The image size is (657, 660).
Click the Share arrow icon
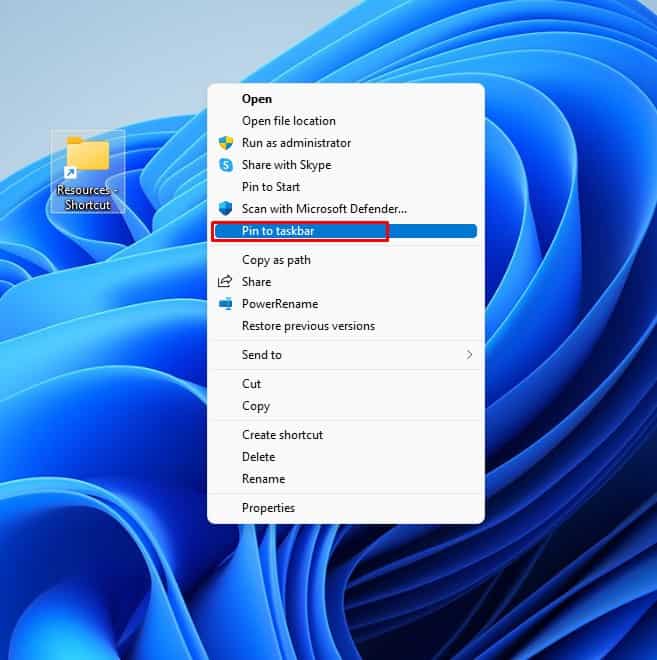225,282
